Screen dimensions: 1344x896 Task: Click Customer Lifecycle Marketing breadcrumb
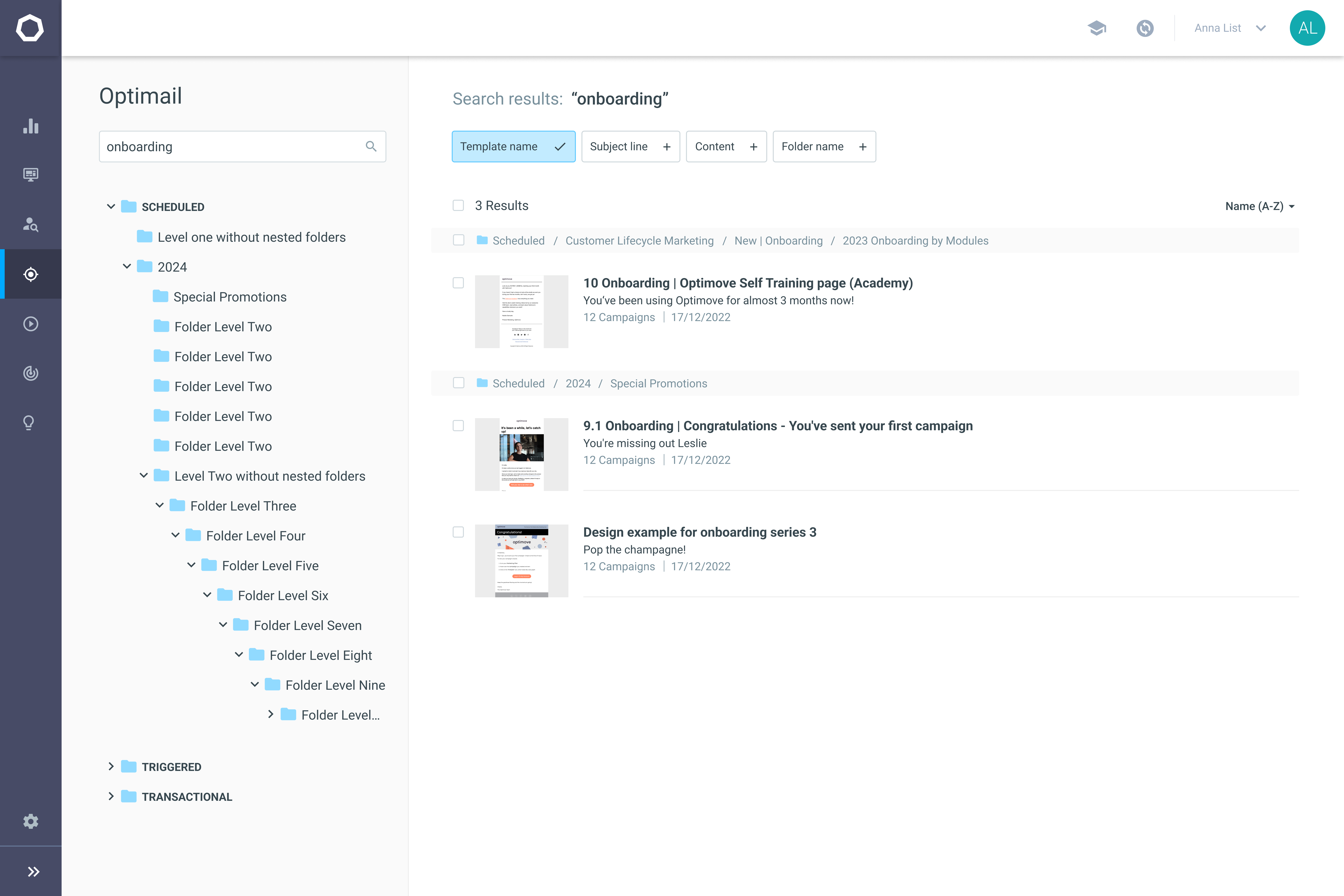(x=639, y=241)
